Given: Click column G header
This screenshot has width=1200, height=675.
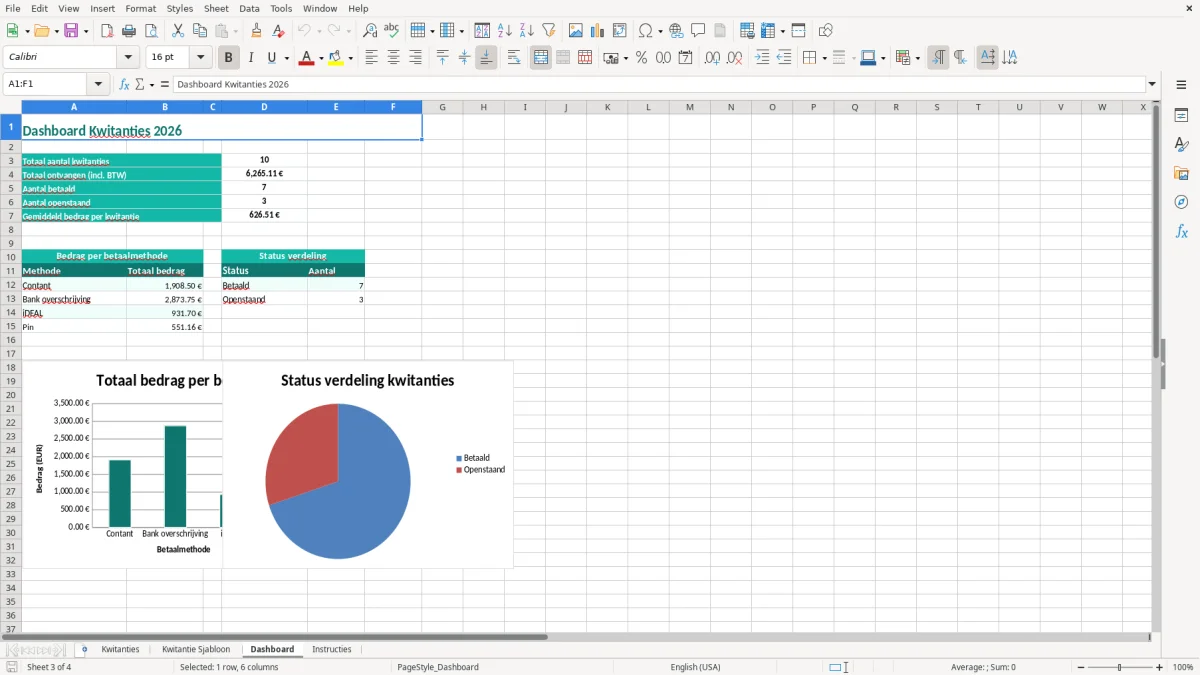Looking at the screenshot, I should 442,107.
